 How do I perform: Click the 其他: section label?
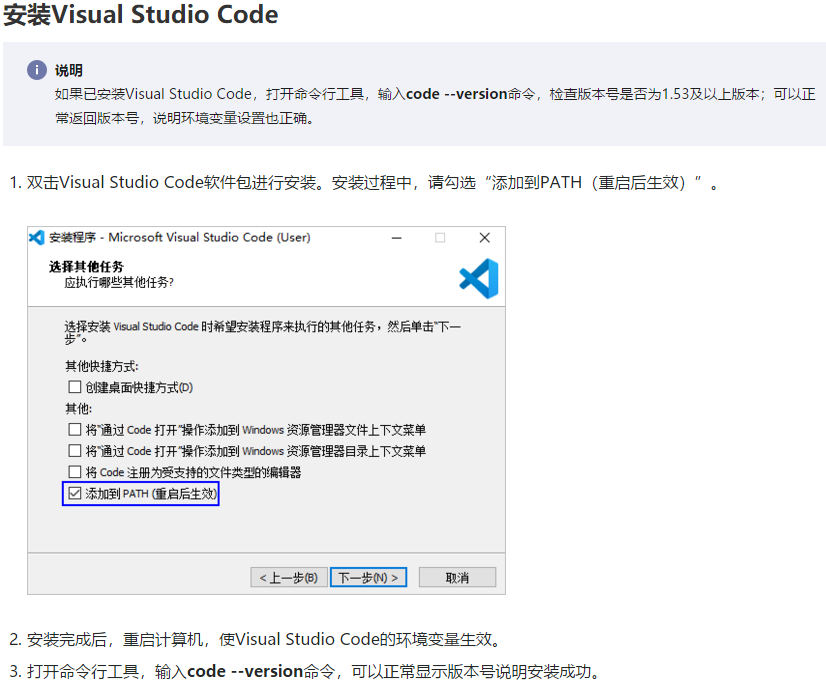coord(78,408)
